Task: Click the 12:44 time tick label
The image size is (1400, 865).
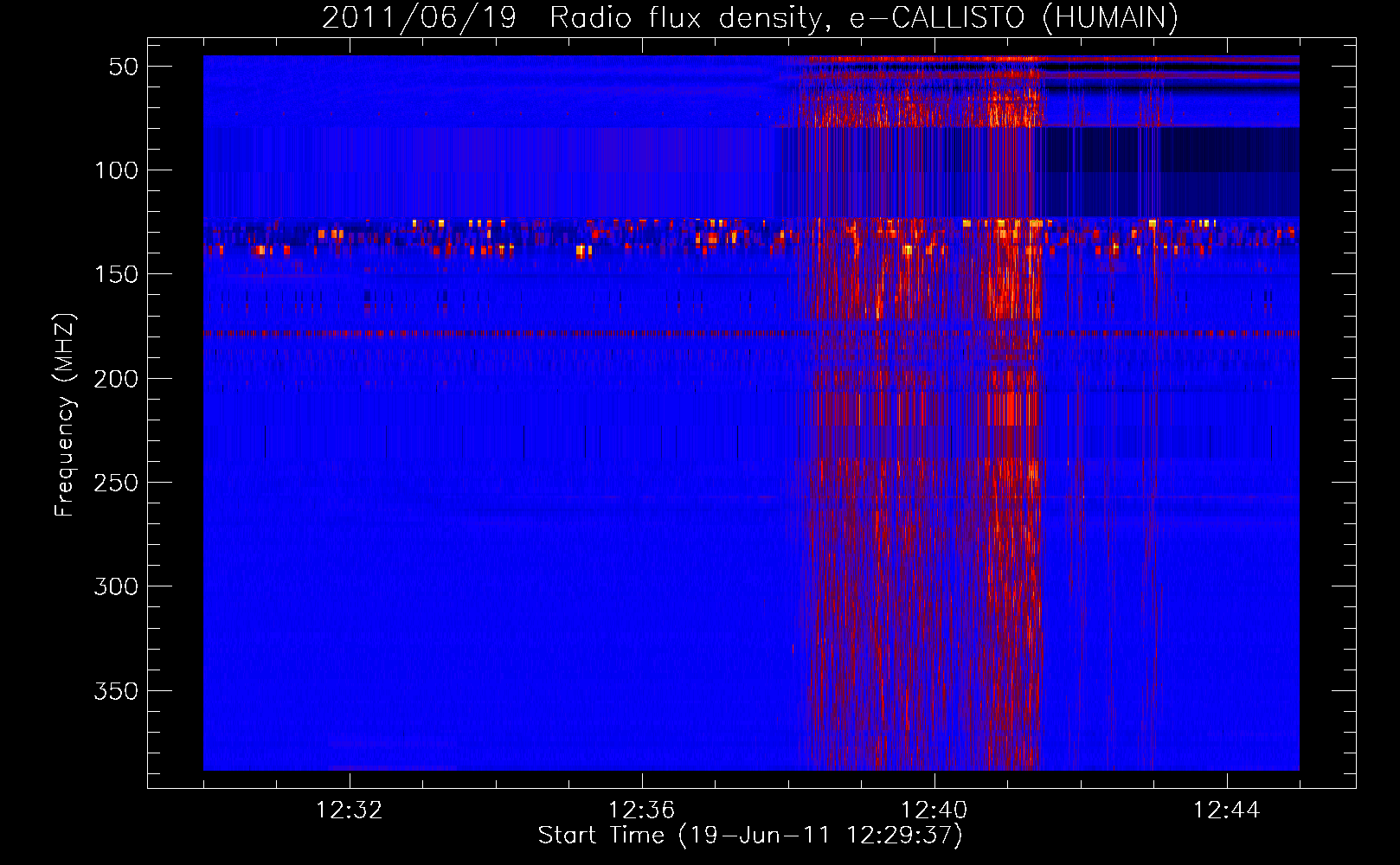Action: pyautogui.click(x=1227, y=811)
